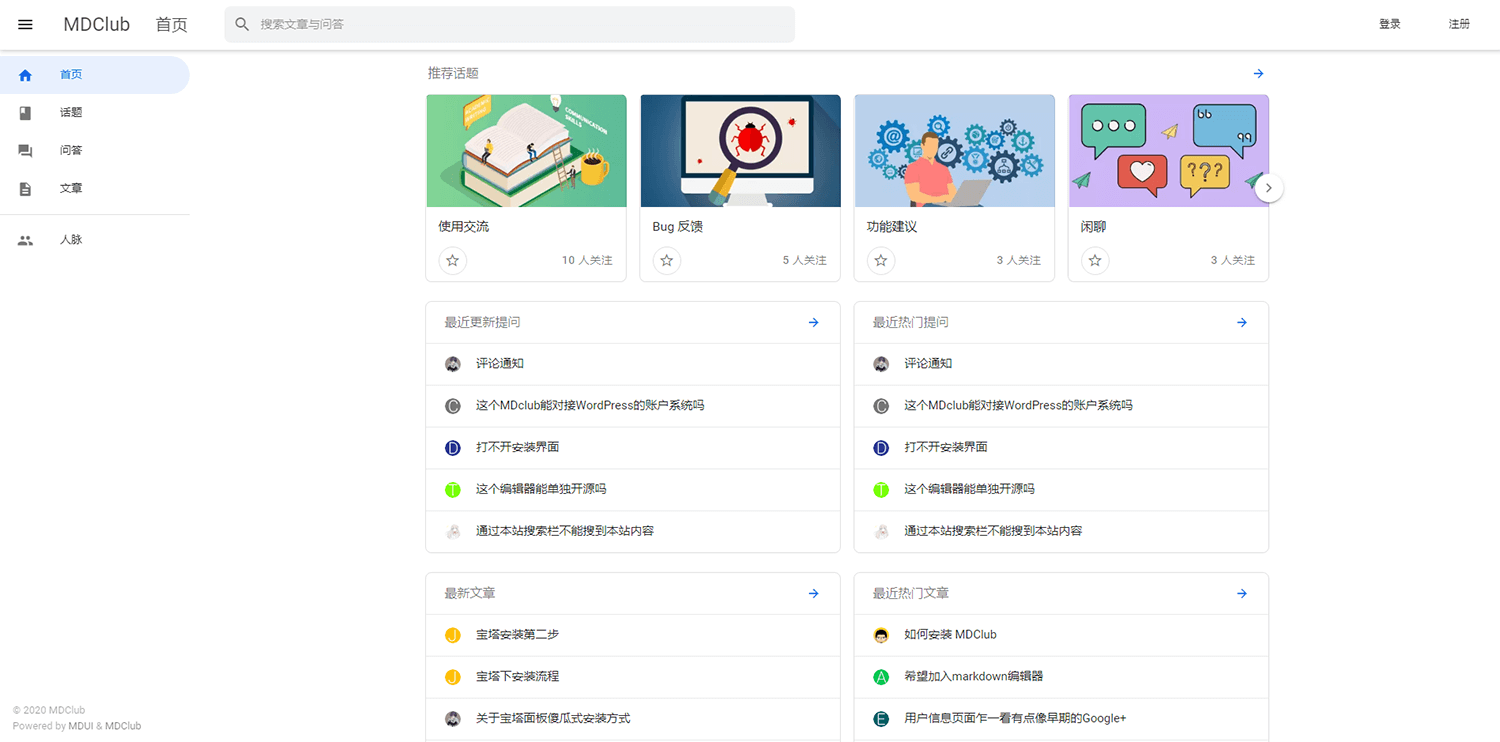Open the hamburger menu in the header

(x=25, y=25)
